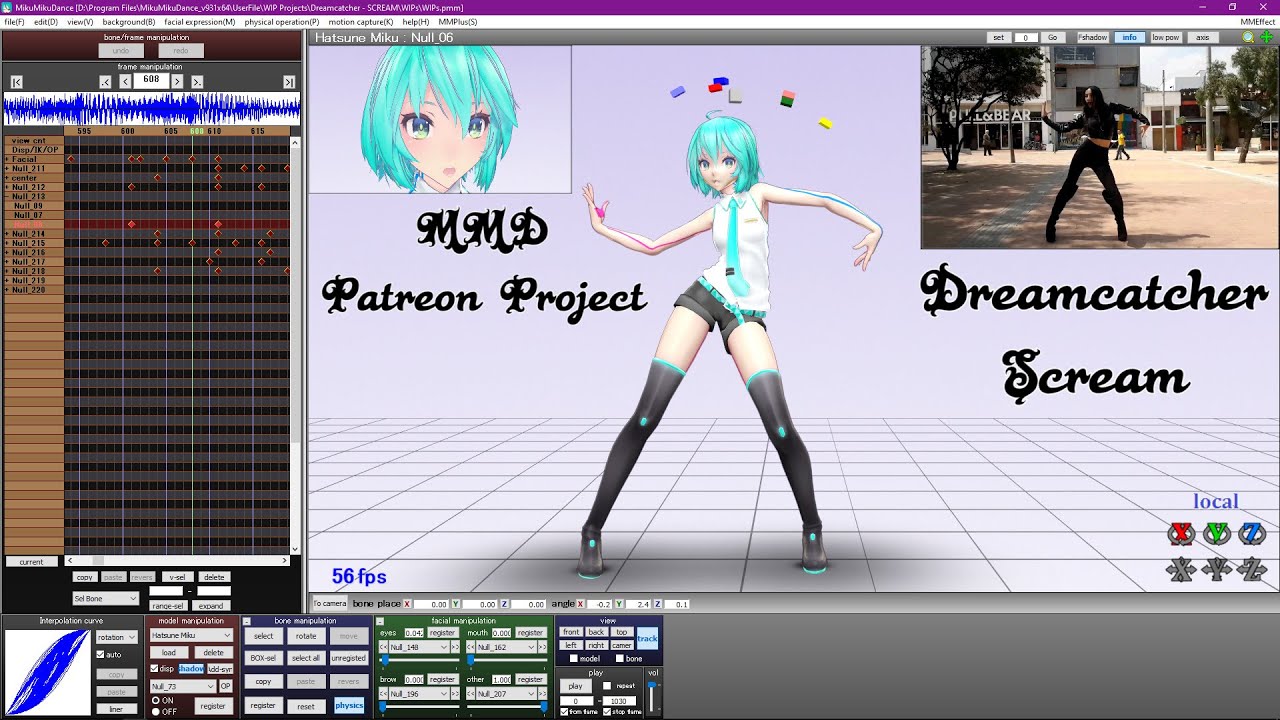Open the edit(D) menu
The height and width of the screenshot is (720, 1280).
(x=45, y=21)
